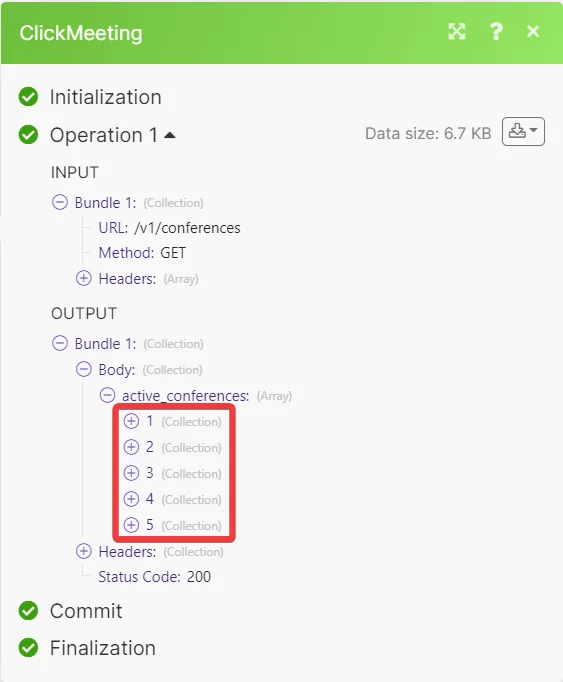563x682 pixels.
Task: Click the fullscreen expand icon in header
Action: [457, 31]
